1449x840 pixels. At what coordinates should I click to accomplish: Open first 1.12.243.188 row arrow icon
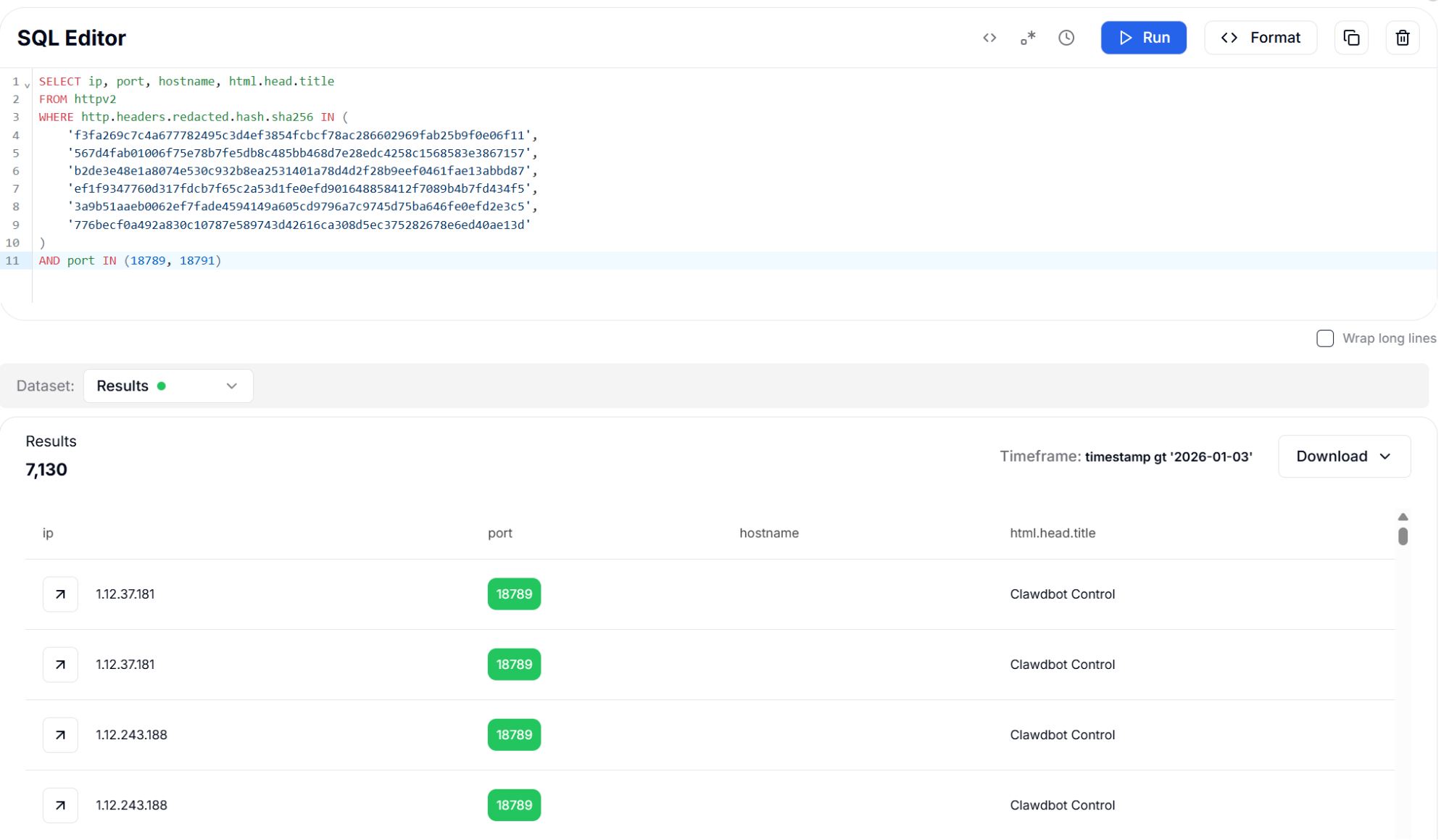click(60, 735)
